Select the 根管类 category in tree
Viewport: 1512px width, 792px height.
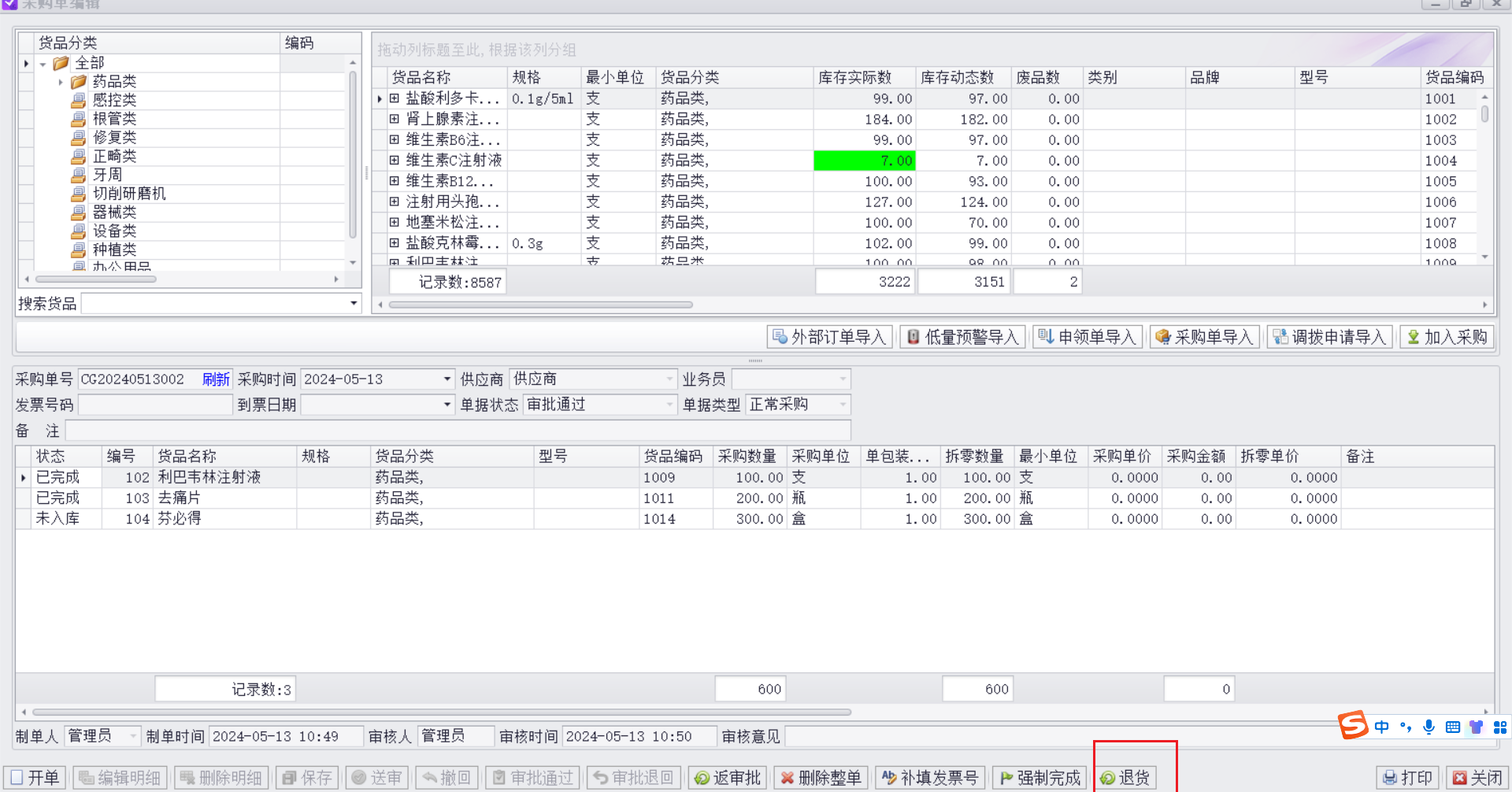[x=114, y=119]
